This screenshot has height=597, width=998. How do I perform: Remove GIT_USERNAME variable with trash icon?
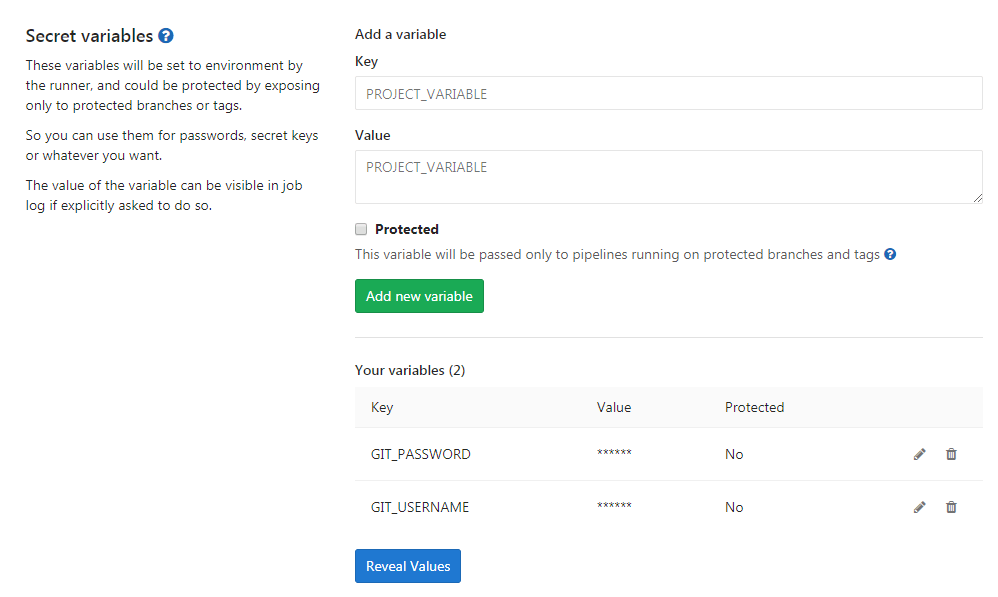click(x=951, y=507)
